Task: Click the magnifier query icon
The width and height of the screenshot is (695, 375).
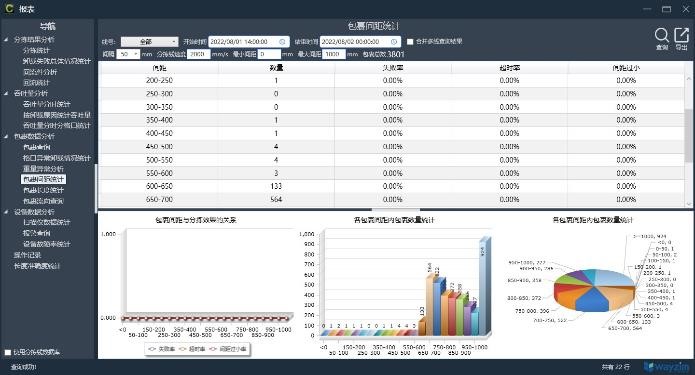Action: 661,35
